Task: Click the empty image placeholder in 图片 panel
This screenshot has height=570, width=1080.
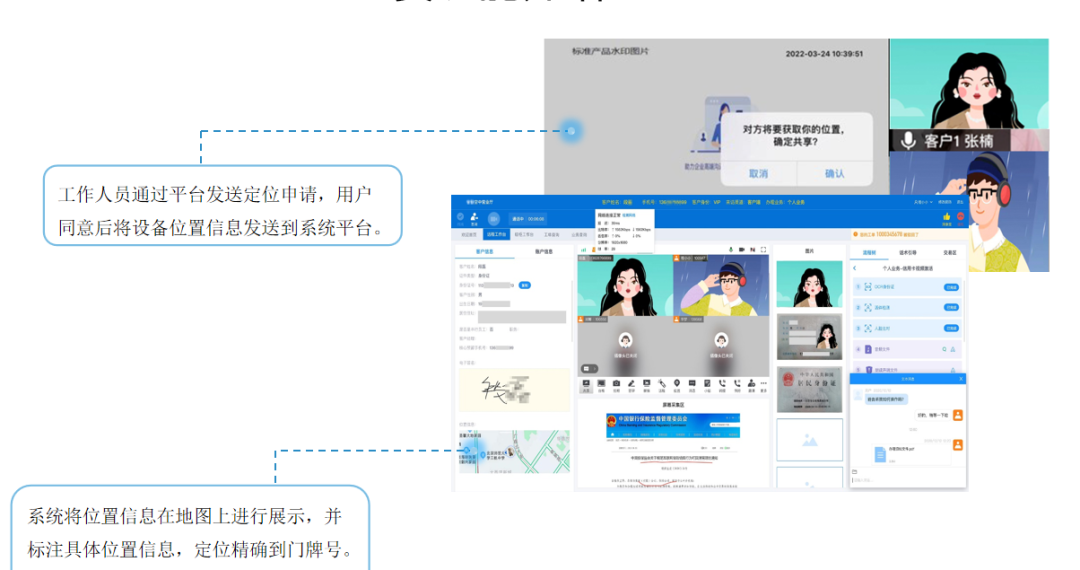Action: pos(809,439)
